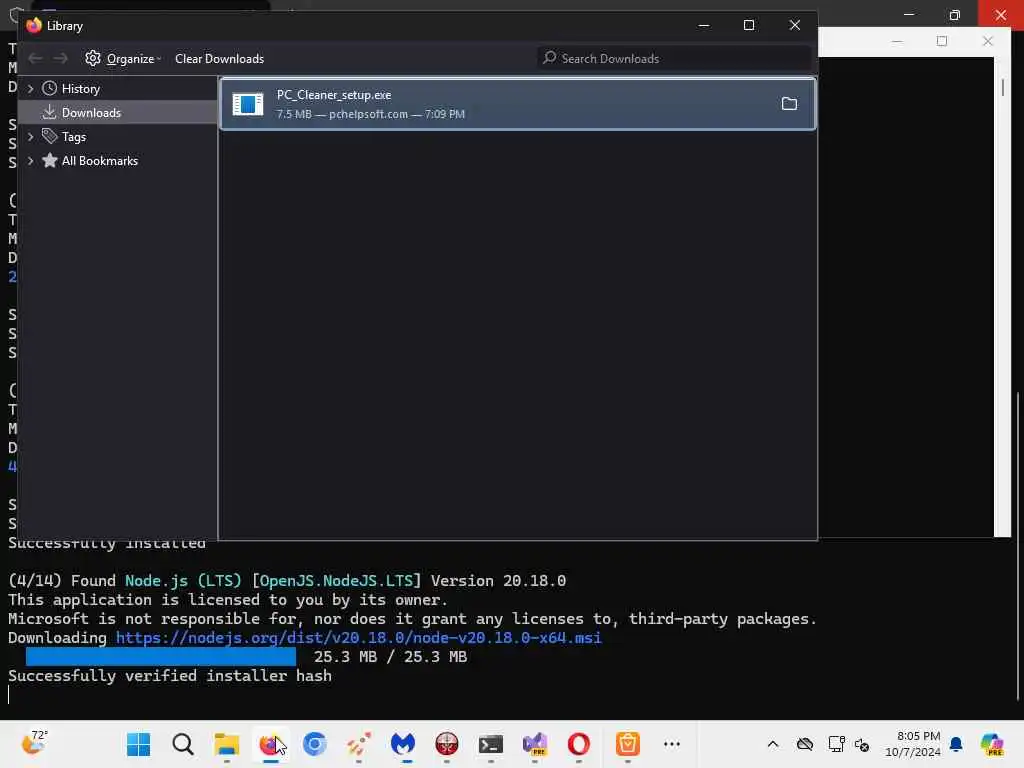Go forward in Library navigation
Screen dimensions: 1024x768
click(60, 59)
